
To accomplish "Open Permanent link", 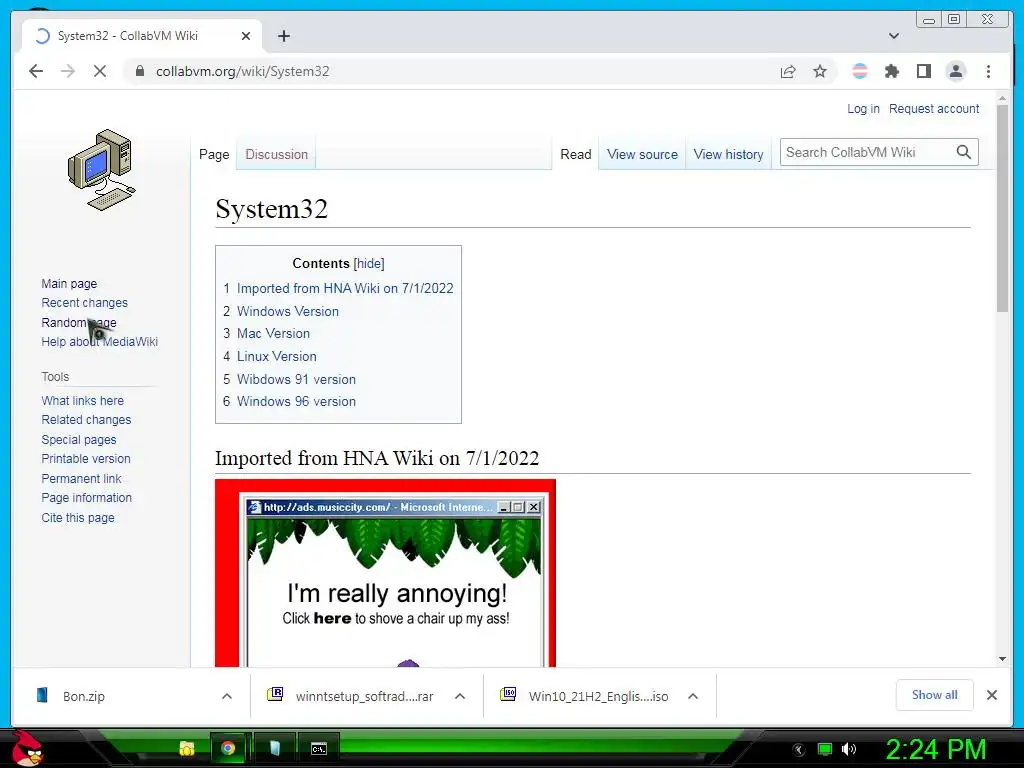I will pyautogui.click(x=81, y=478).
